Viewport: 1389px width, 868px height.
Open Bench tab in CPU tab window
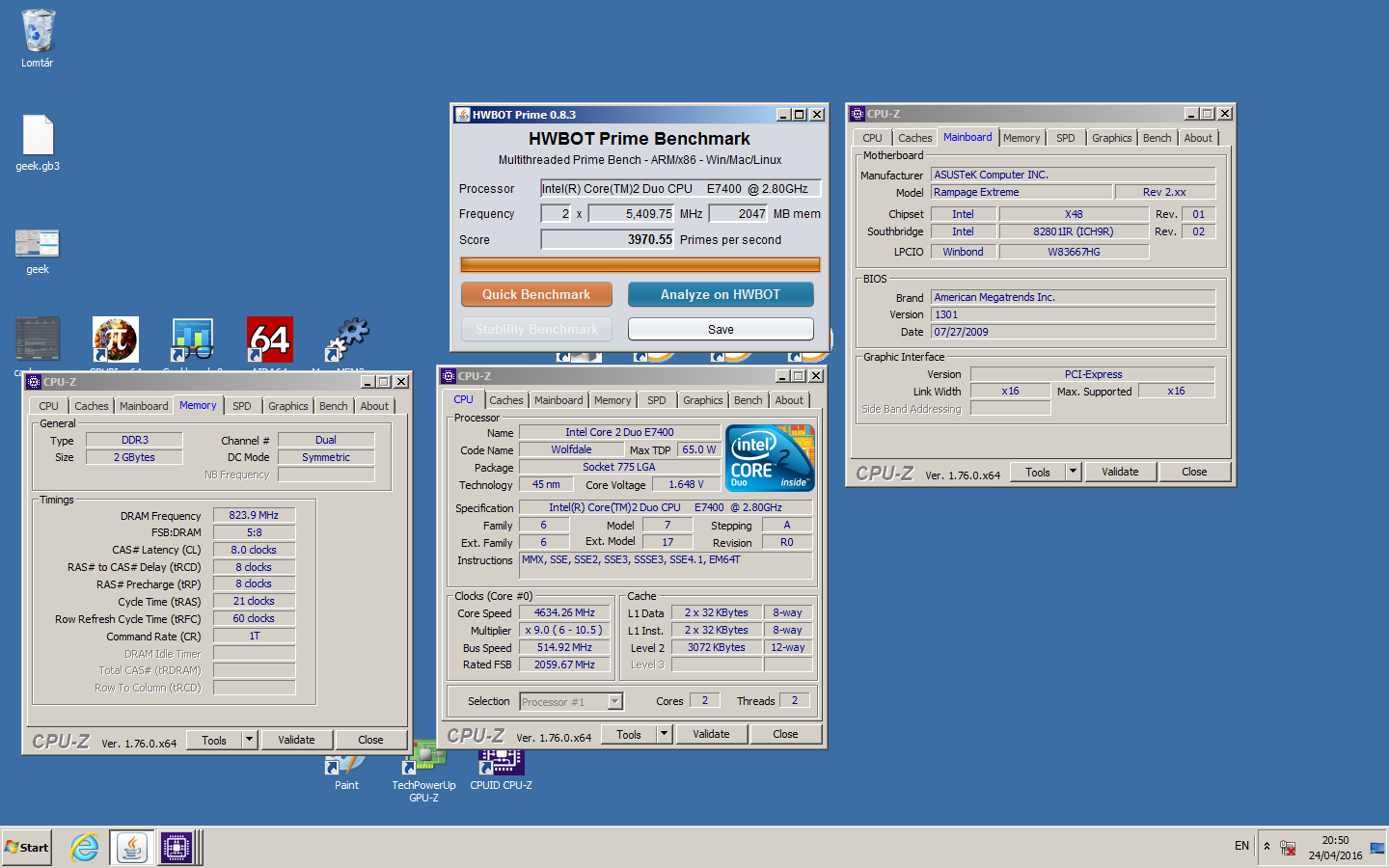(x=748, y=400)
